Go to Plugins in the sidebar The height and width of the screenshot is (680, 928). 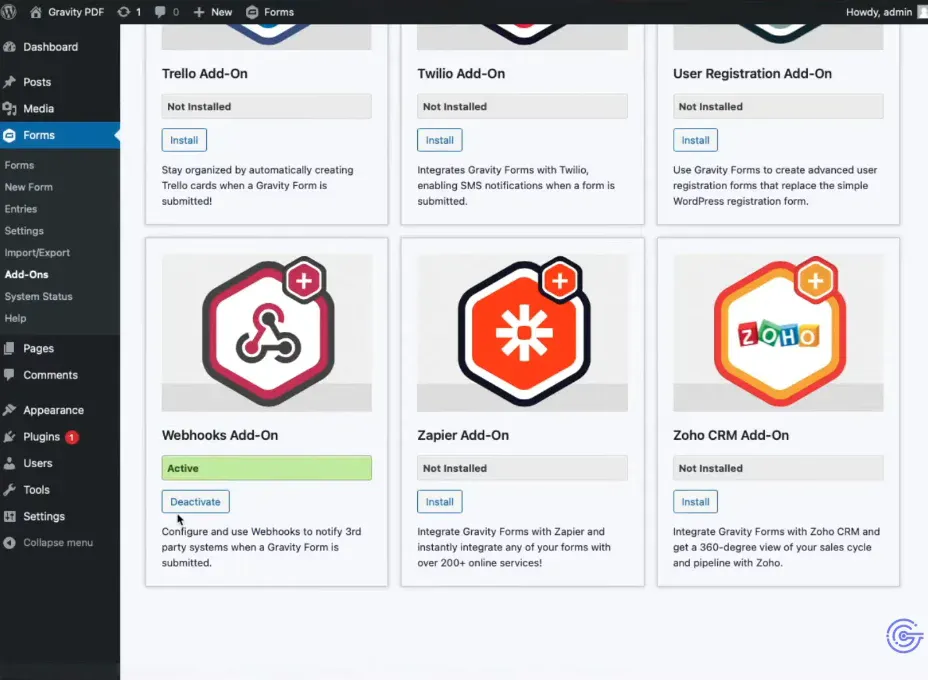[42, 437]
